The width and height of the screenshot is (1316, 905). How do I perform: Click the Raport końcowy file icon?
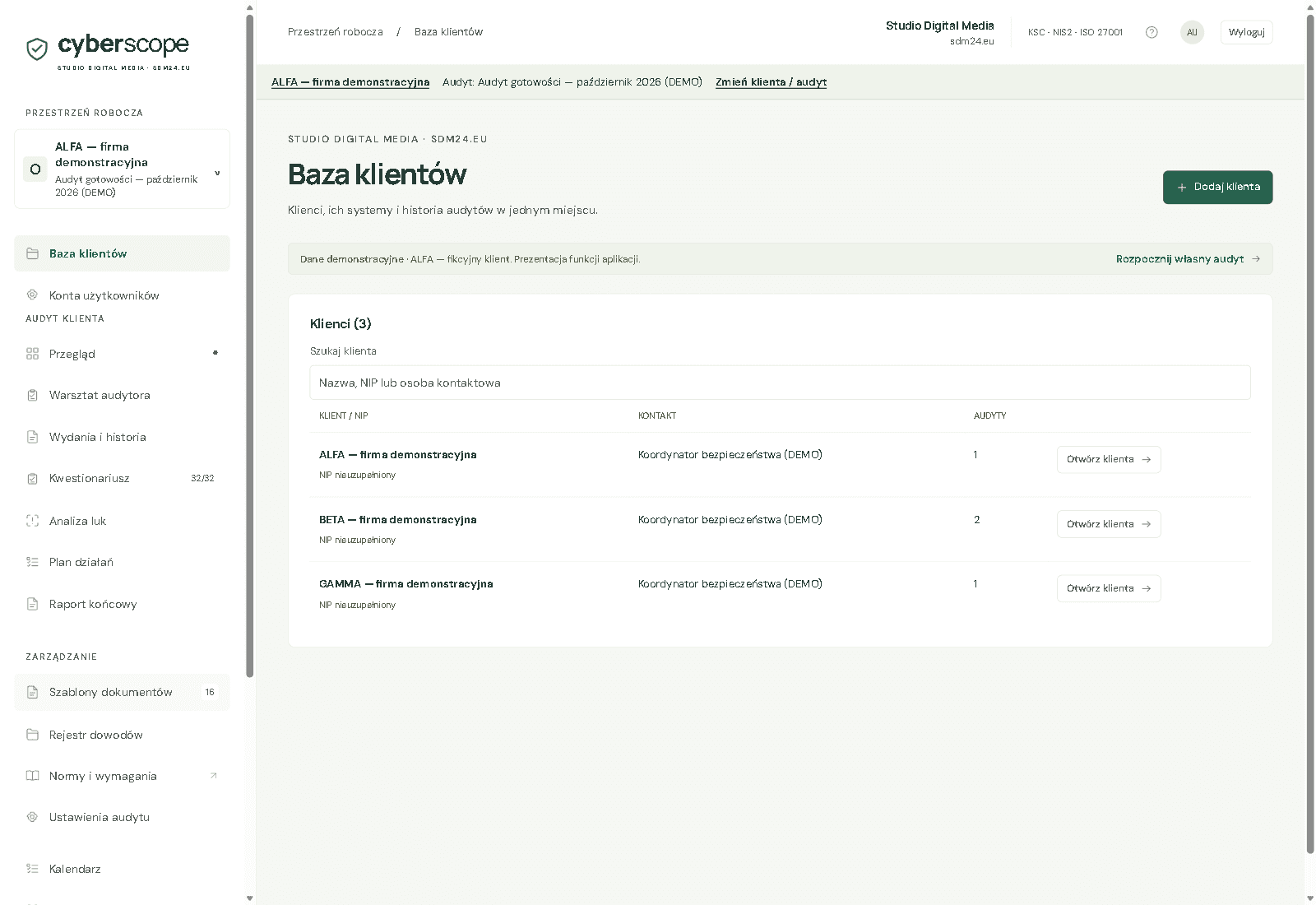32,604
